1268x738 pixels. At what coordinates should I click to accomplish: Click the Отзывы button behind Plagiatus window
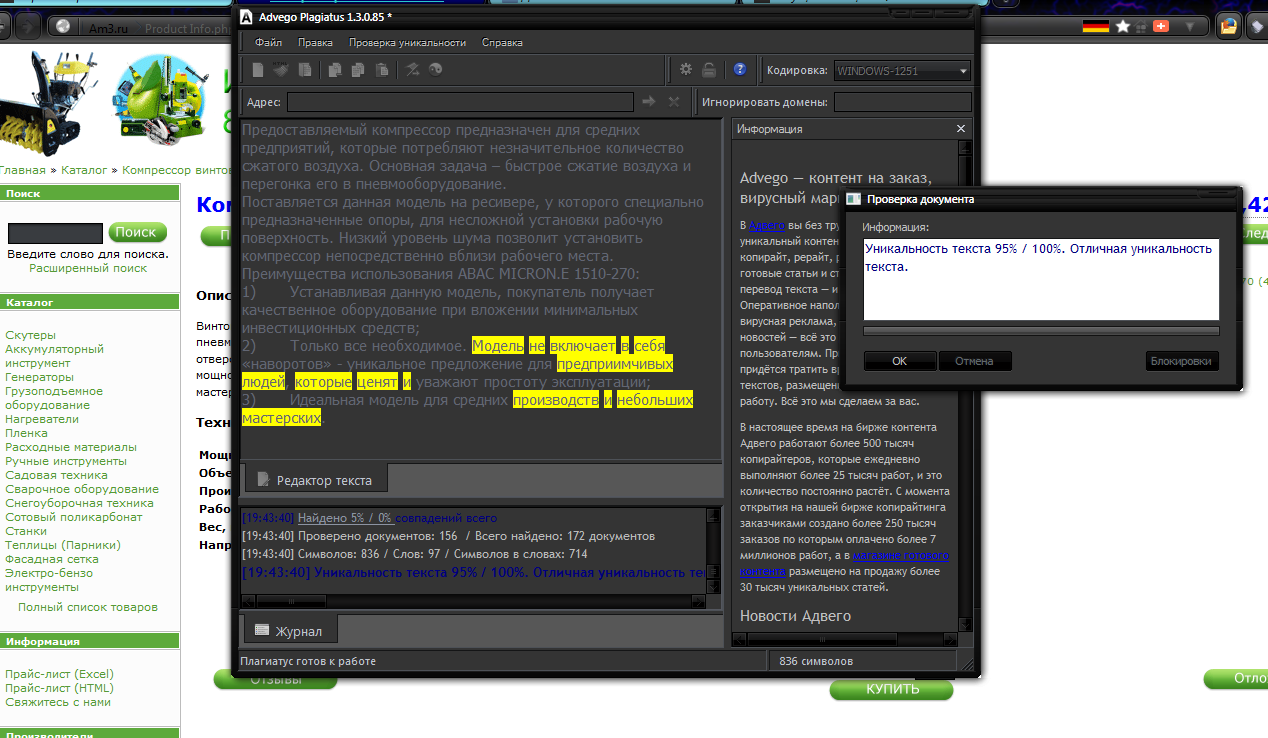pos(276,679)
